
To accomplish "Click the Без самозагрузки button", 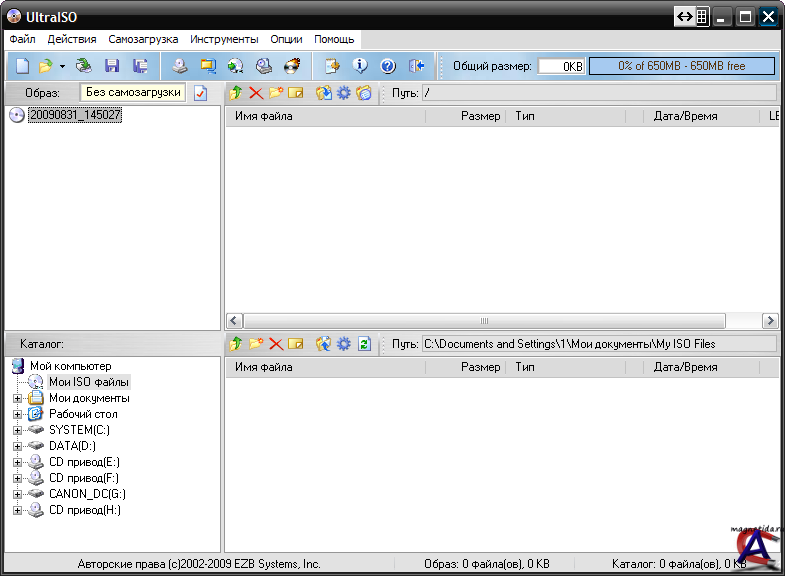I will (x=133, y=92).
